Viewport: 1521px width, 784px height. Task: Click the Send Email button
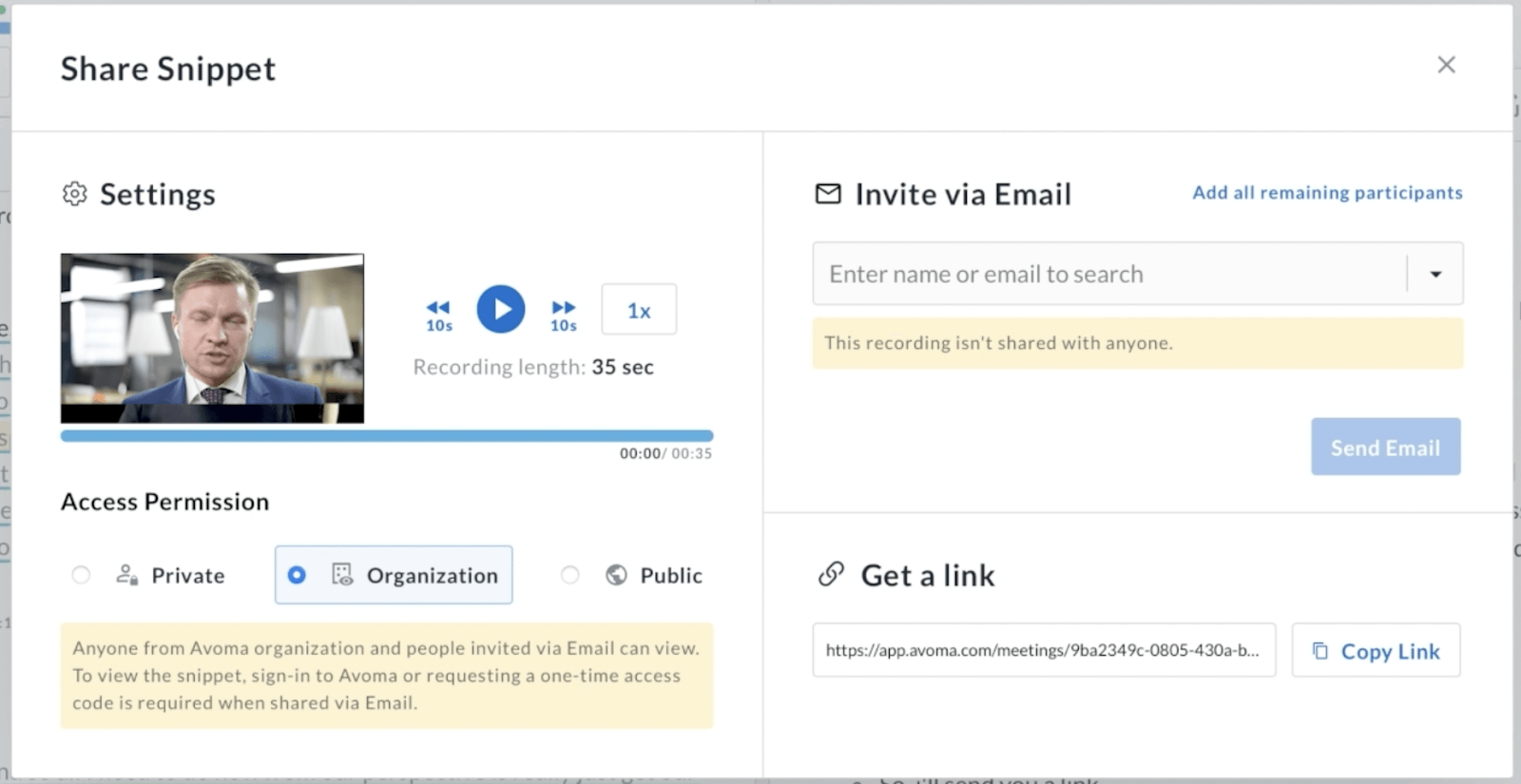tap(1386, 447)
